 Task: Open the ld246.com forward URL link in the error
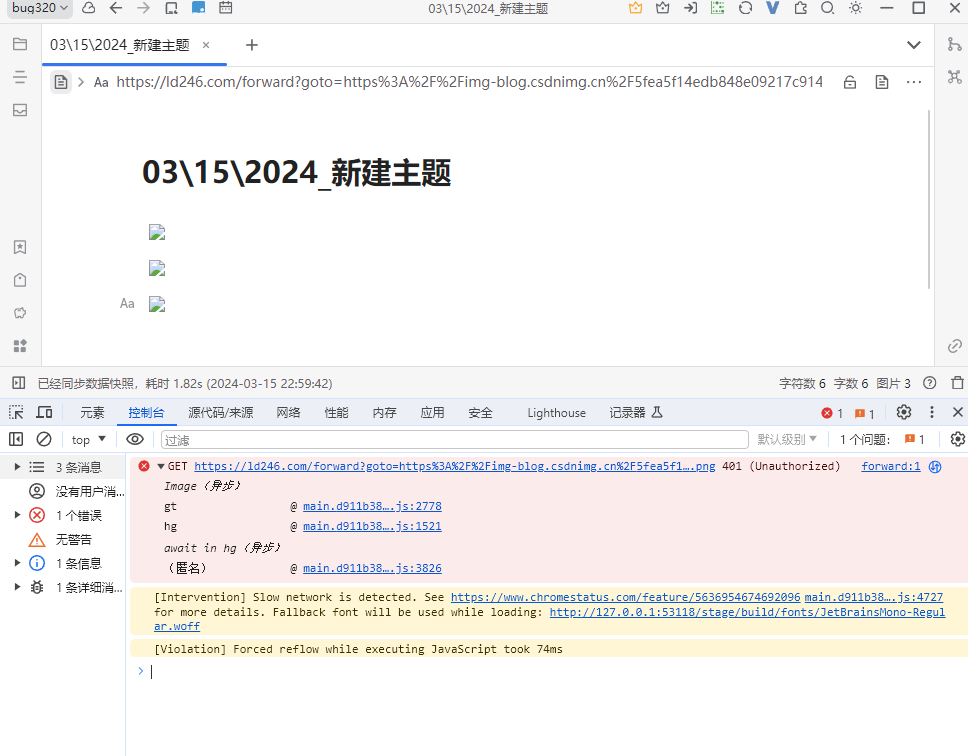pyautogui.click(x=454, y=467)
